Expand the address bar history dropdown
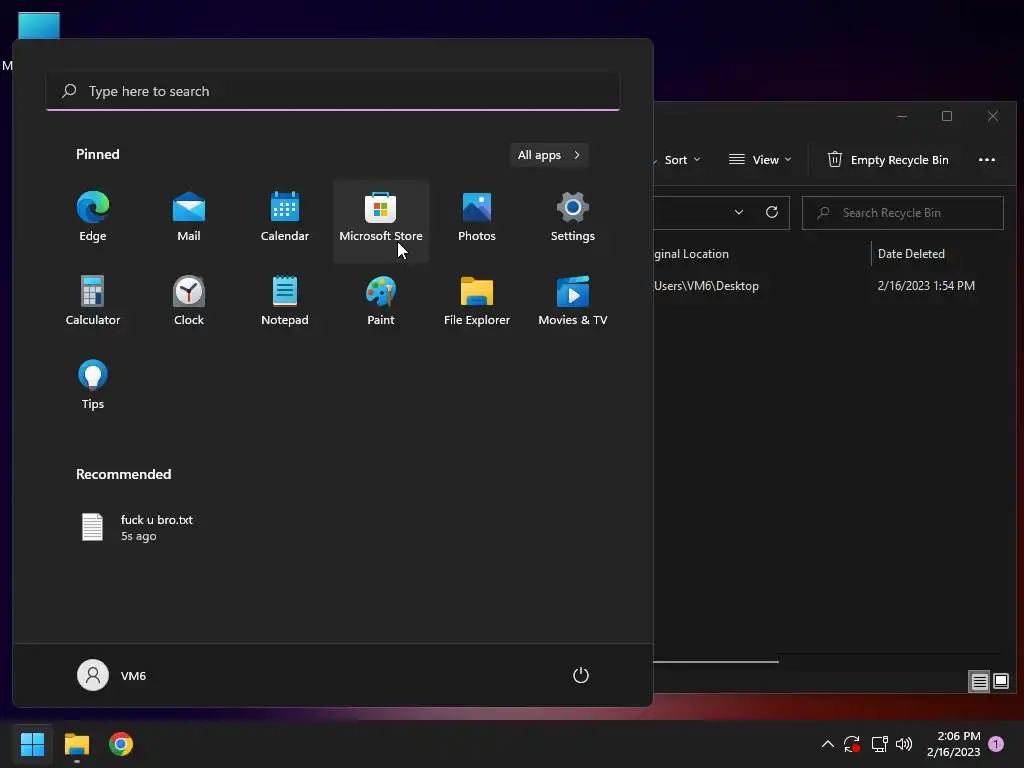This screenshot has height=768, width=1024. (739, 213)
